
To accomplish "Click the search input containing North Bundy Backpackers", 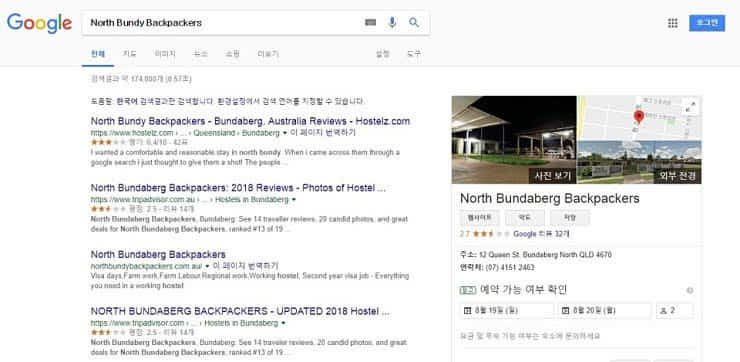I will [x=222, y=23].
